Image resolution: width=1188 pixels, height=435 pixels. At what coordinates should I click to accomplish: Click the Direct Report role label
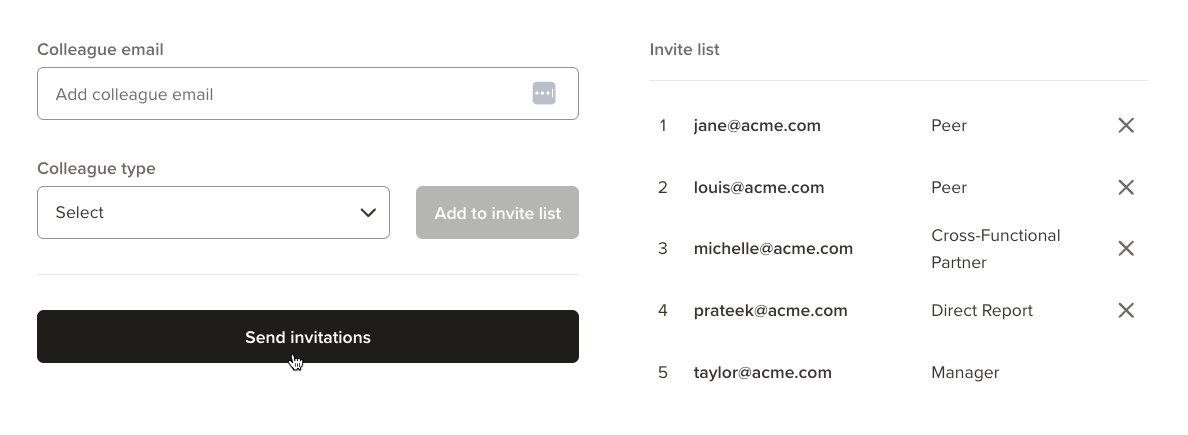point(982,311)
